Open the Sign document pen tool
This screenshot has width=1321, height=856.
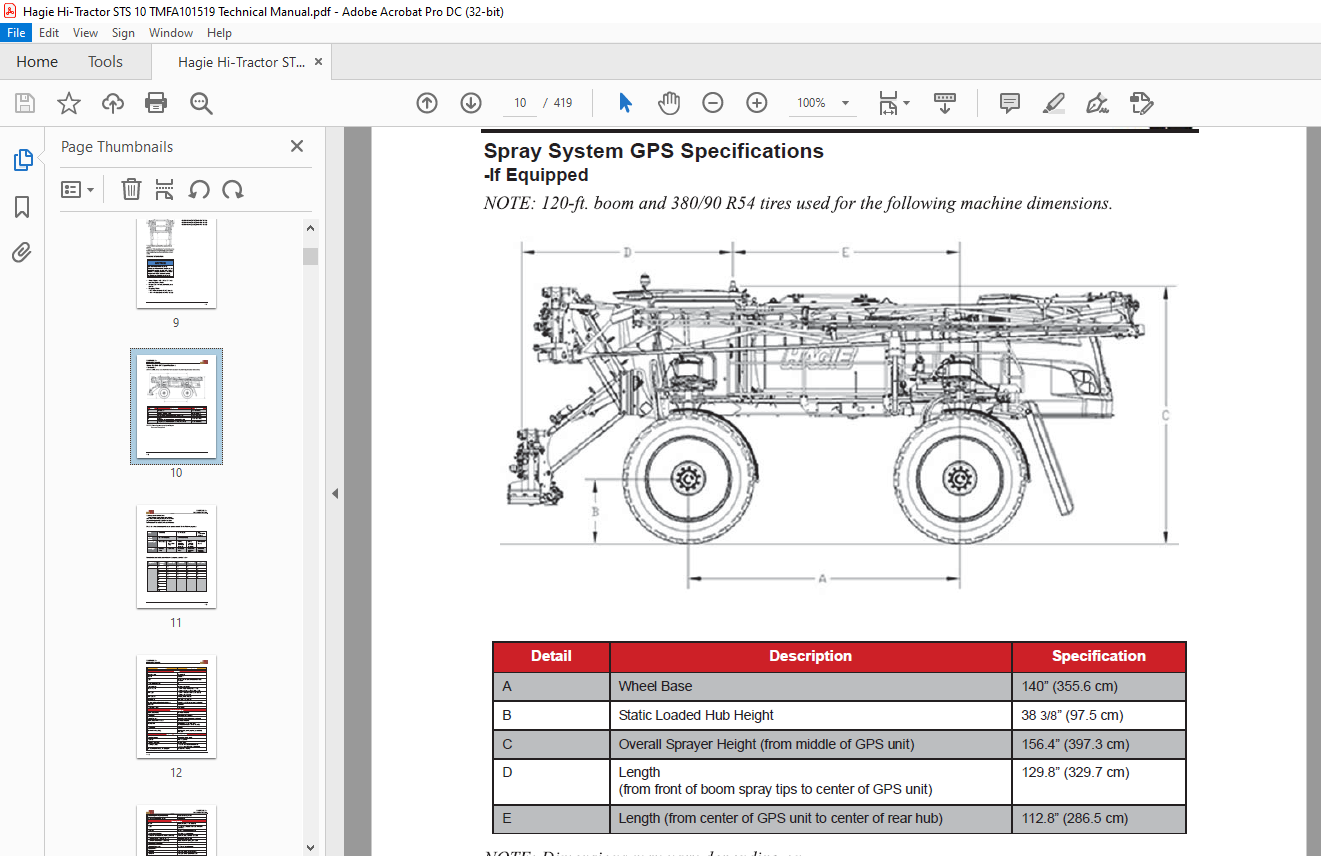1098,103
